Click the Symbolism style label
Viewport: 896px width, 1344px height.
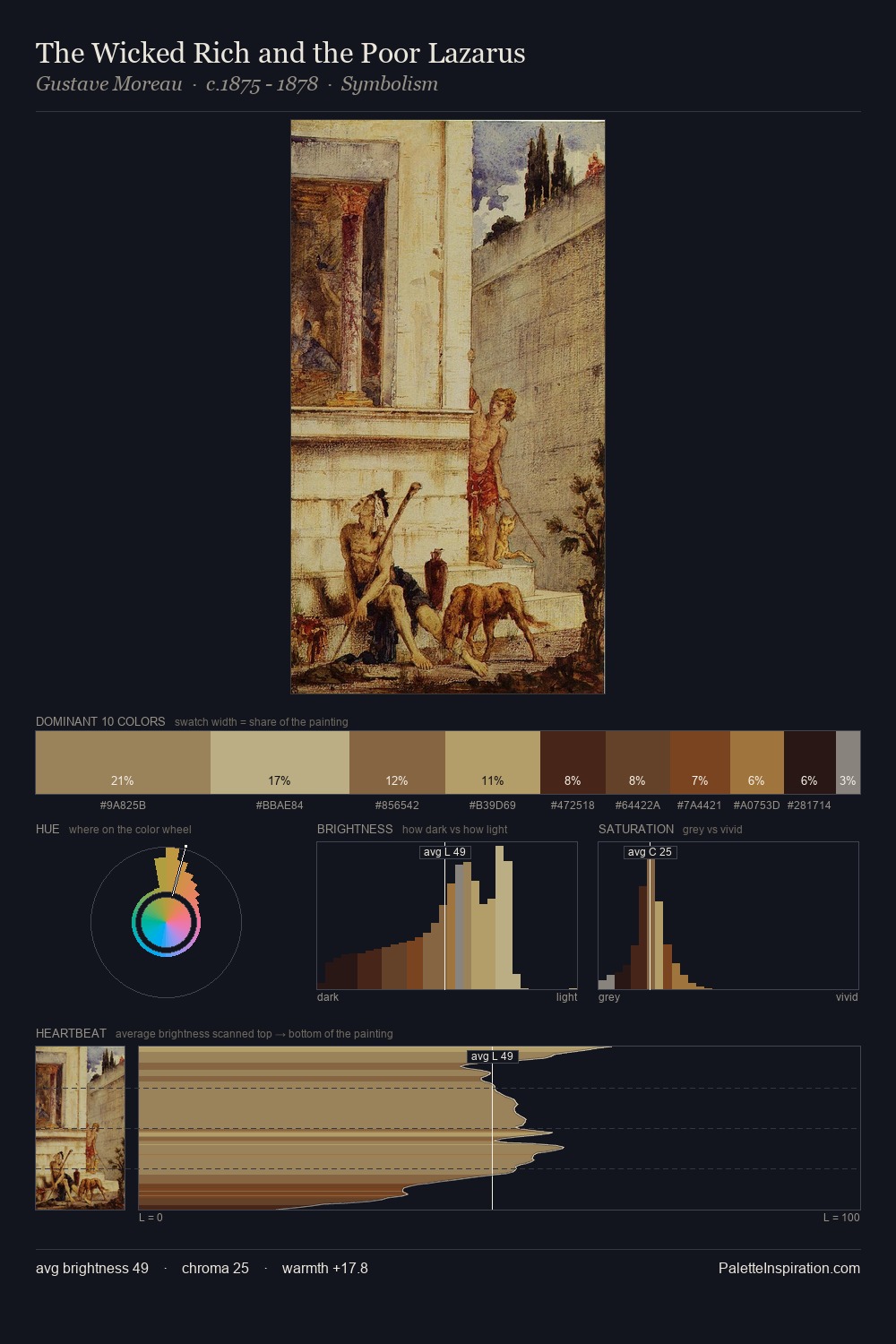pos(390,84)
